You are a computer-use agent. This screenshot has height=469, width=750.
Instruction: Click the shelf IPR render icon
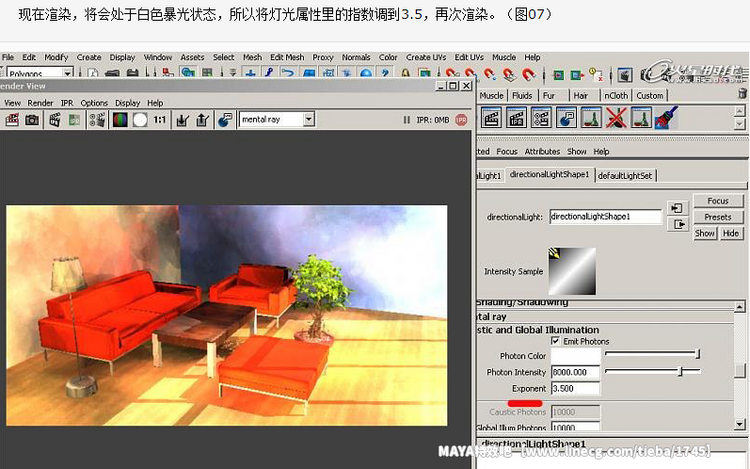pos(516,118)
